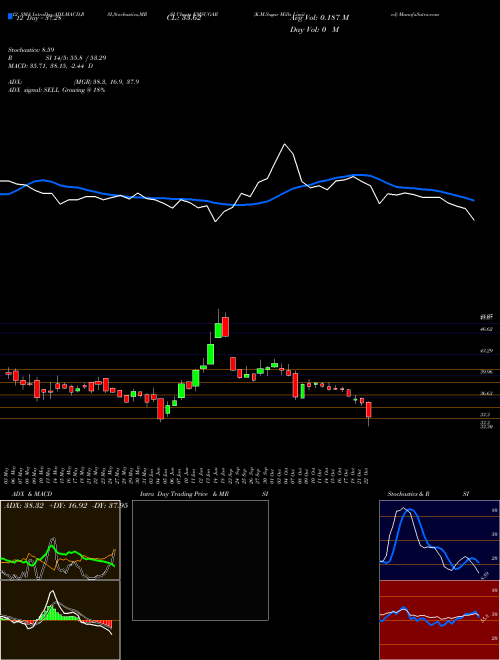Select the "ADX signal: SELL" text

(35, 90)
